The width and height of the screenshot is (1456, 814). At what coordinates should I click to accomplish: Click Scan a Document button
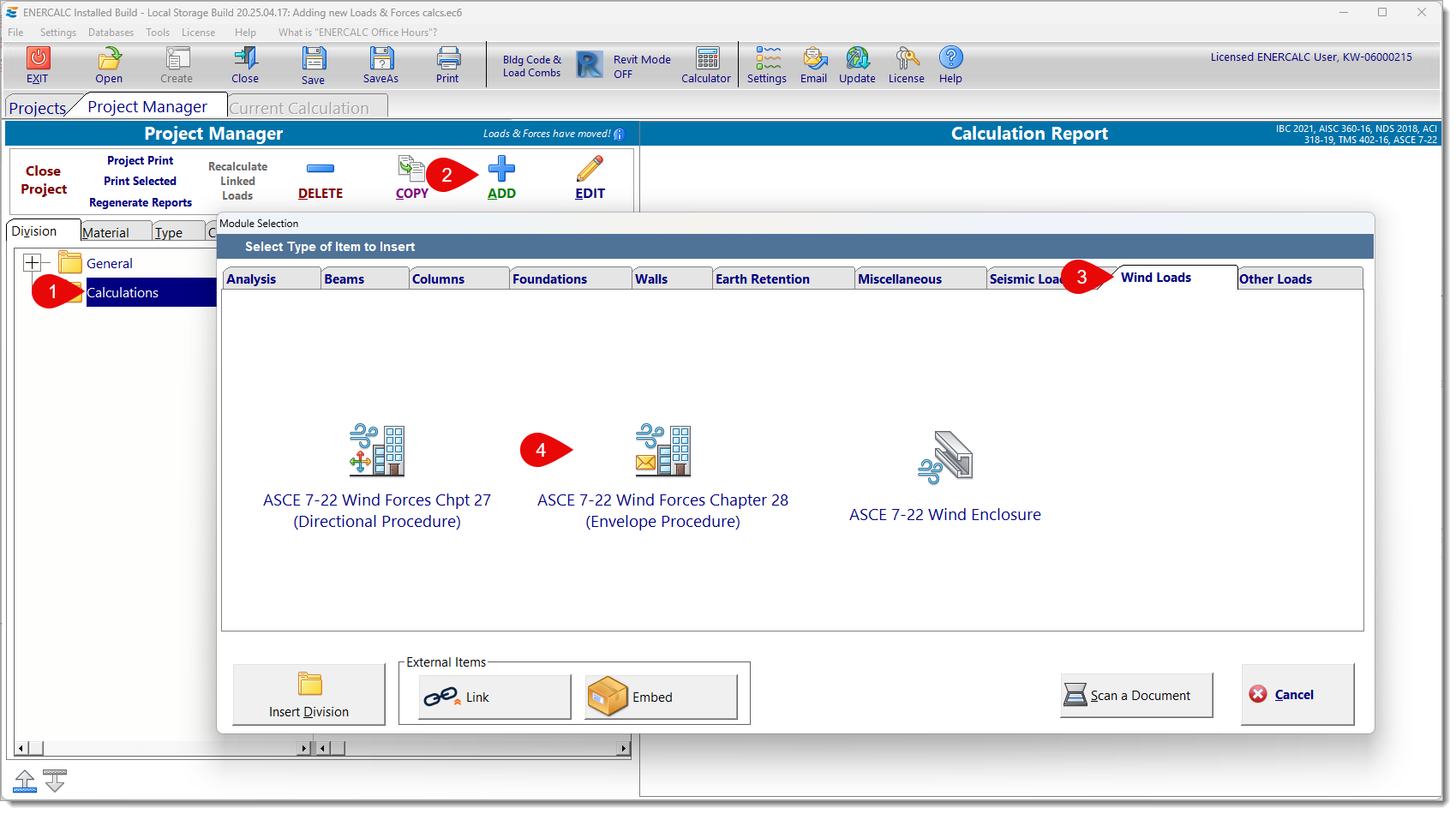click(1136, 696)
